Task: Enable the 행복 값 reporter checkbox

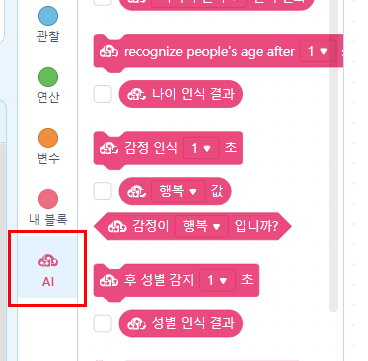Action: (x=102, y=191)
